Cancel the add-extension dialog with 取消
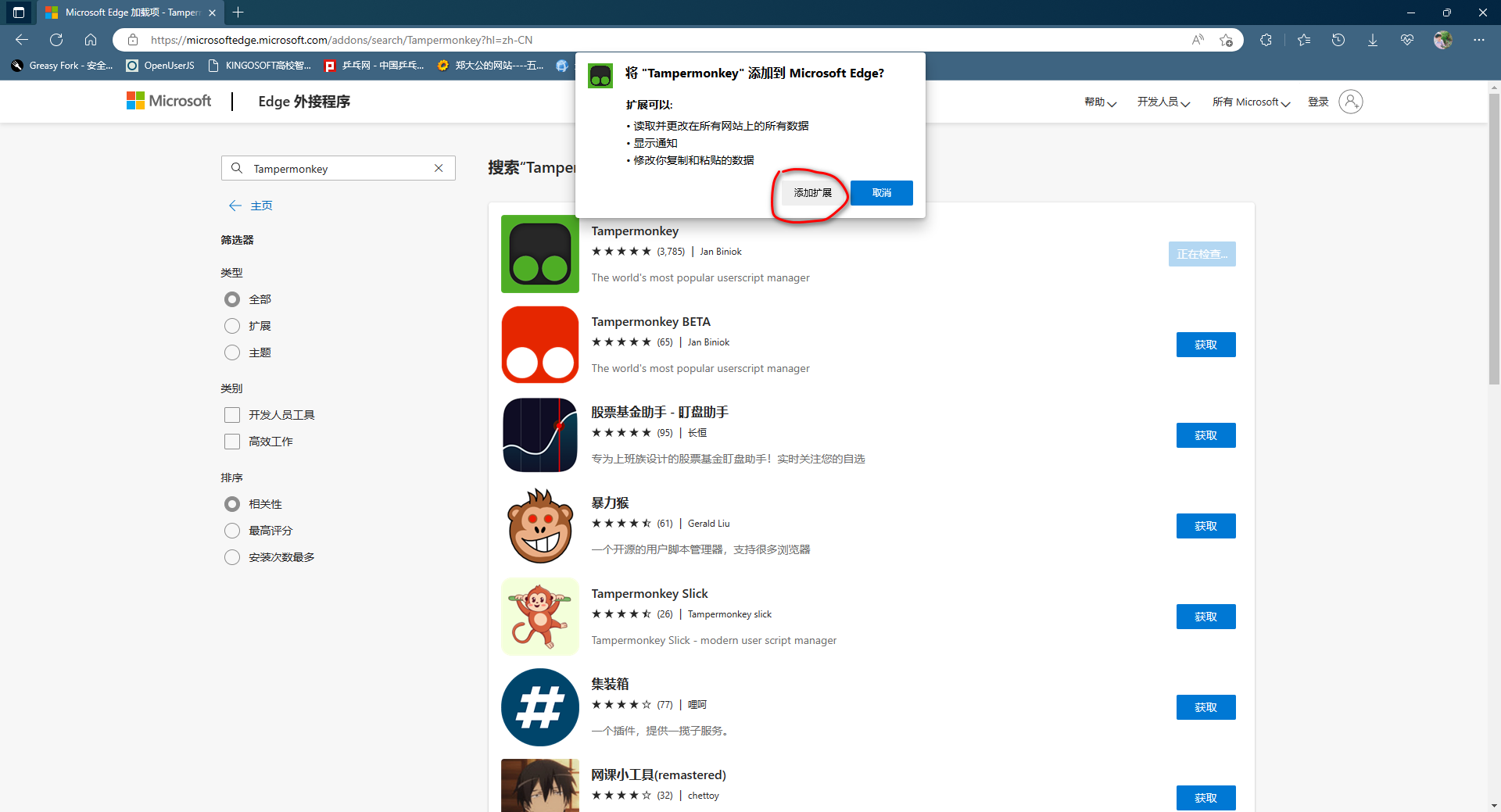This screenshot has height=812, width=1501. tap(882, 193)
